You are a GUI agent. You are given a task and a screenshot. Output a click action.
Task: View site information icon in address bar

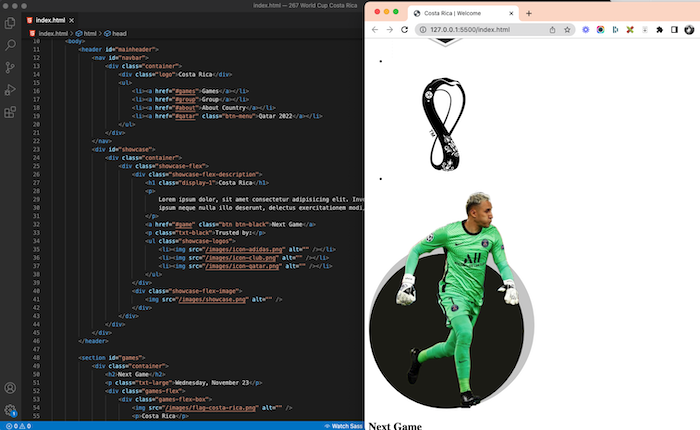423,29
